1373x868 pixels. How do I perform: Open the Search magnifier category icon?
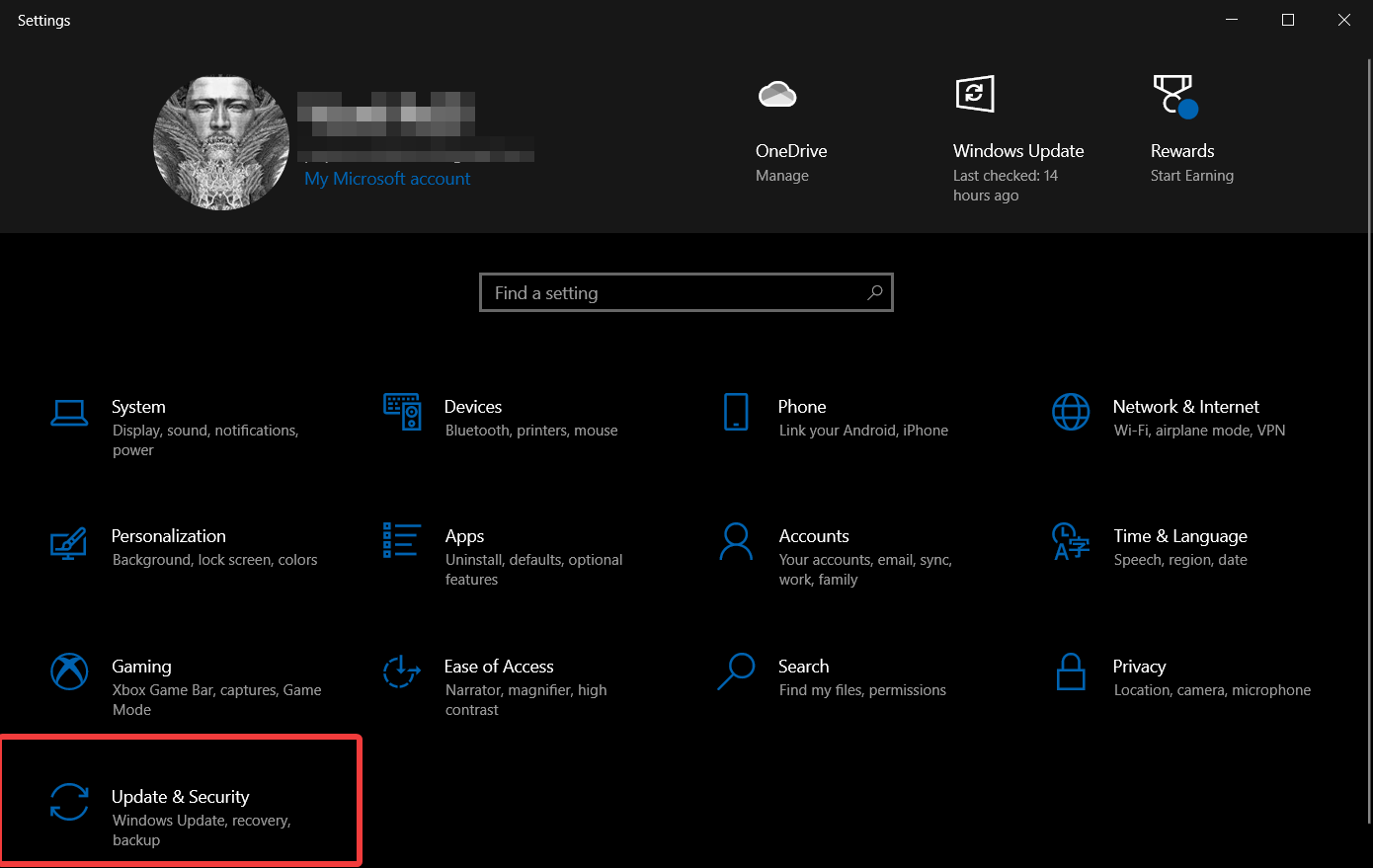[x=736, y=671]
